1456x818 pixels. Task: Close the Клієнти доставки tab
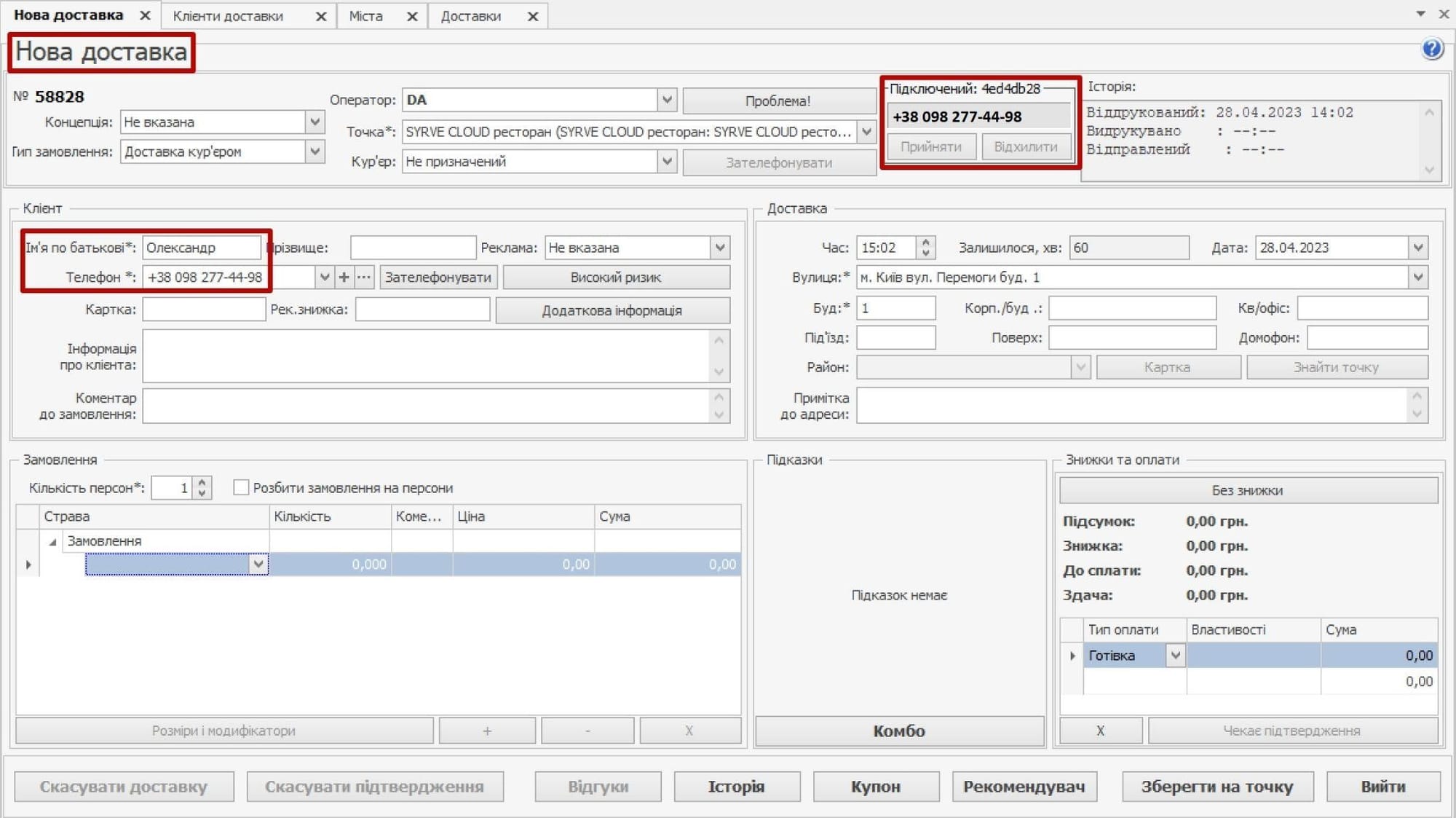[321, 16]
